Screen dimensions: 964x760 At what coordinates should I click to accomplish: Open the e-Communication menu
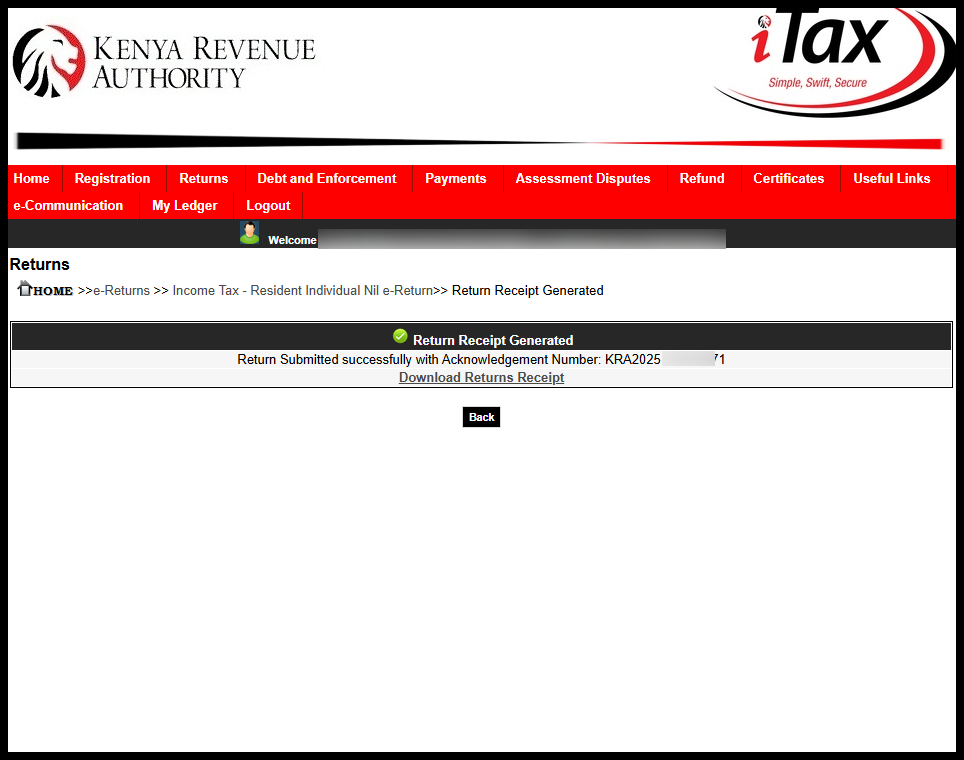[x=68, y=205]
